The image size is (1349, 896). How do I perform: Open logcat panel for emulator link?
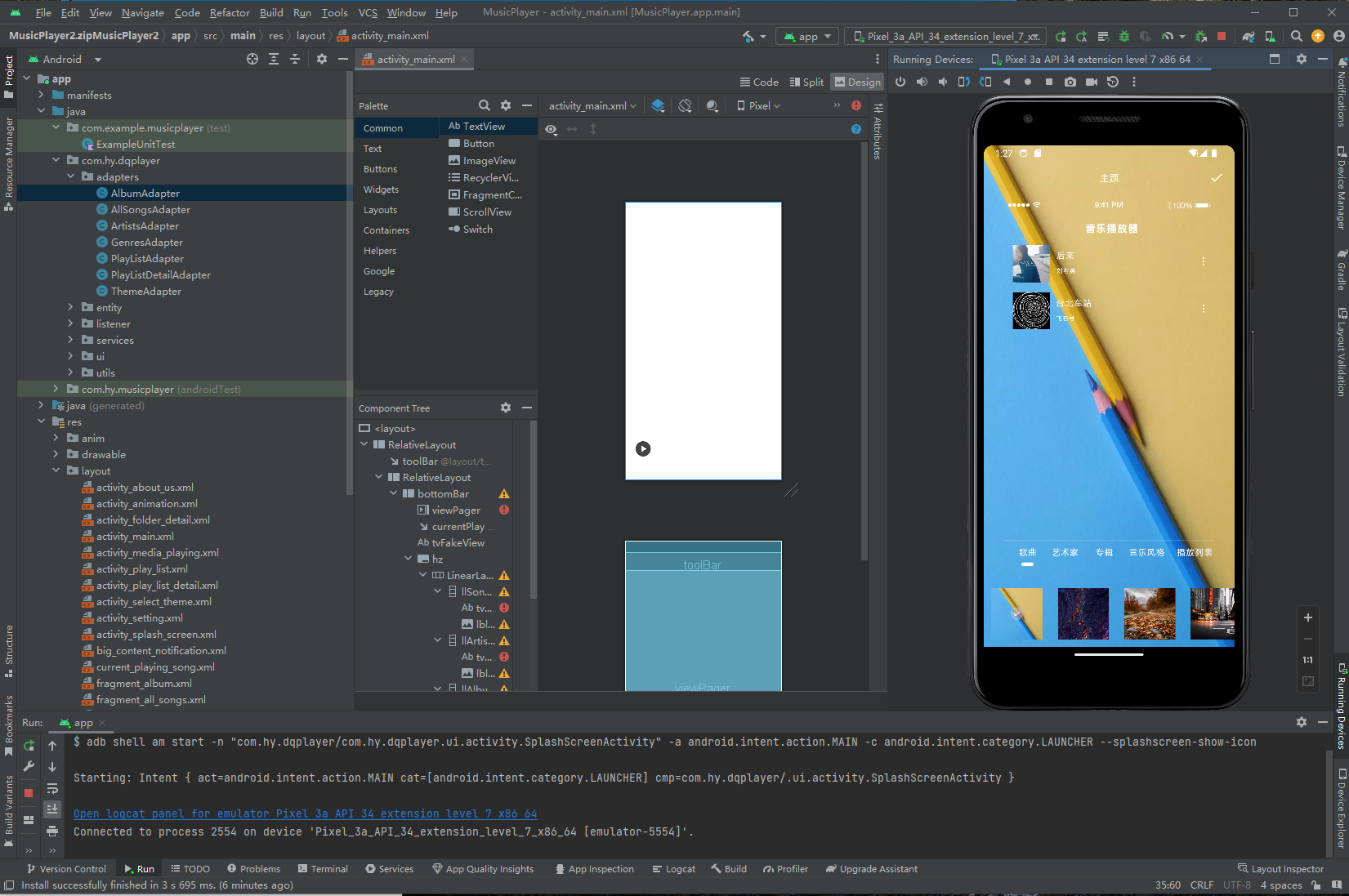(x=306, y=814)
